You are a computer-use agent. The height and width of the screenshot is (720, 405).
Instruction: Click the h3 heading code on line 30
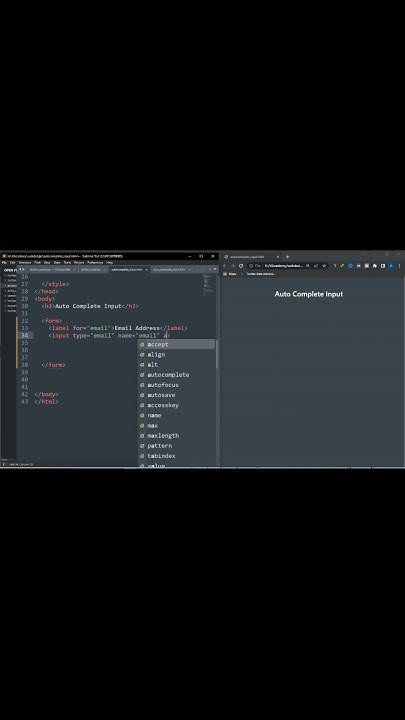pos(90,306)
